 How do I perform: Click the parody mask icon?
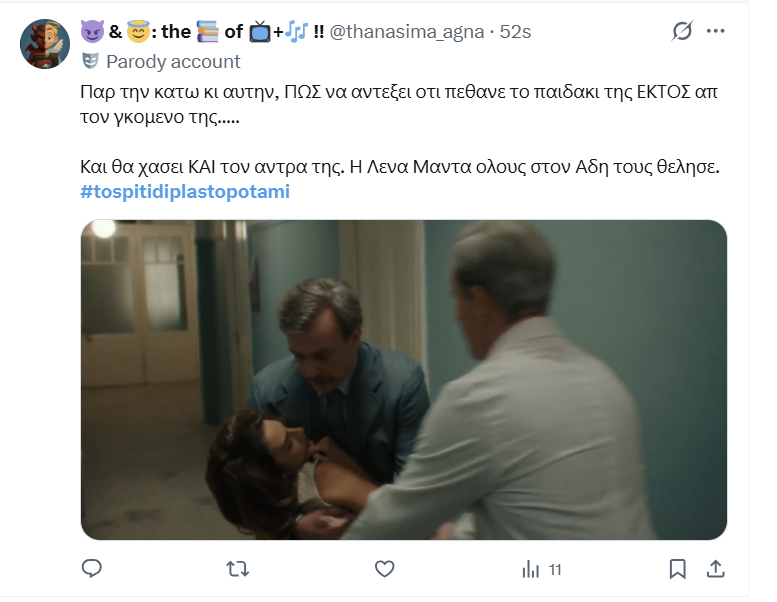point(90,61)
